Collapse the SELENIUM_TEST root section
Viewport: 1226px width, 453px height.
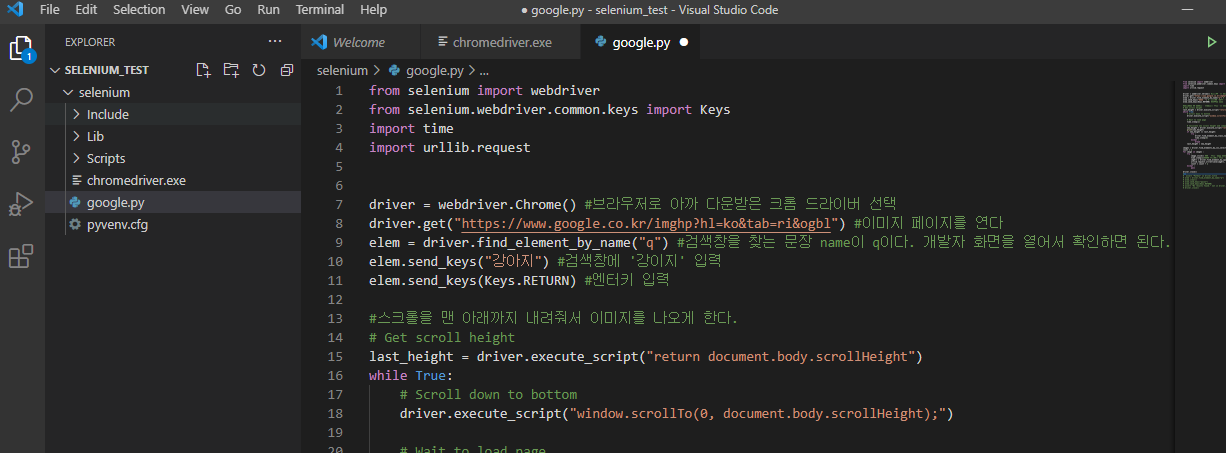56,70
